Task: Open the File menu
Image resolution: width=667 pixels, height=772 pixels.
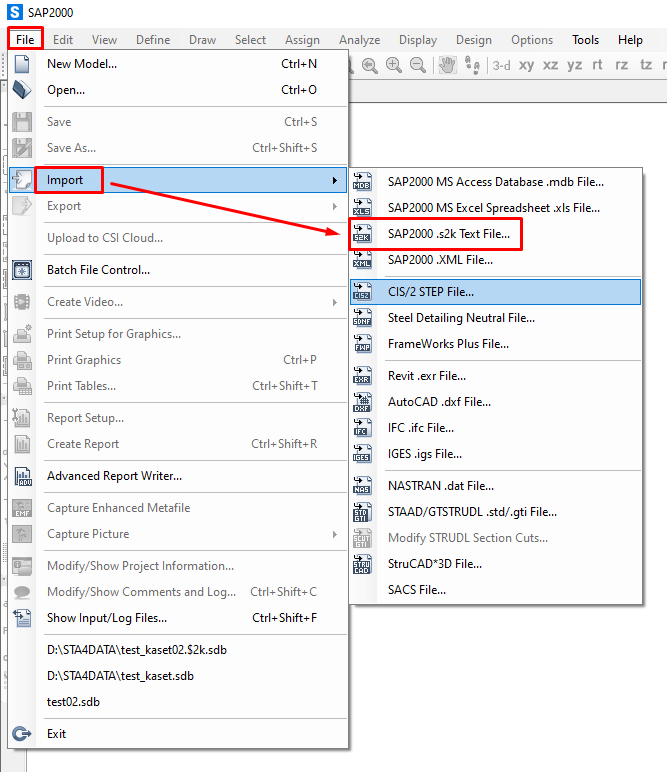Action: tap(25, 40)
